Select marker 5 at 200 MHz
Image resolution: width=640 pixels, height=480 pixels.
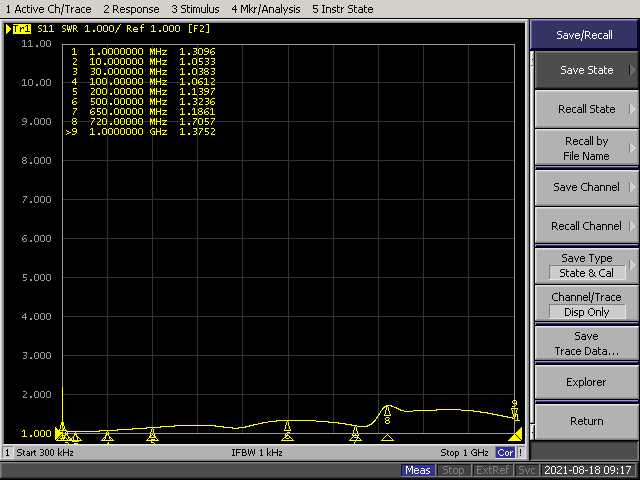tap(152, 433)
